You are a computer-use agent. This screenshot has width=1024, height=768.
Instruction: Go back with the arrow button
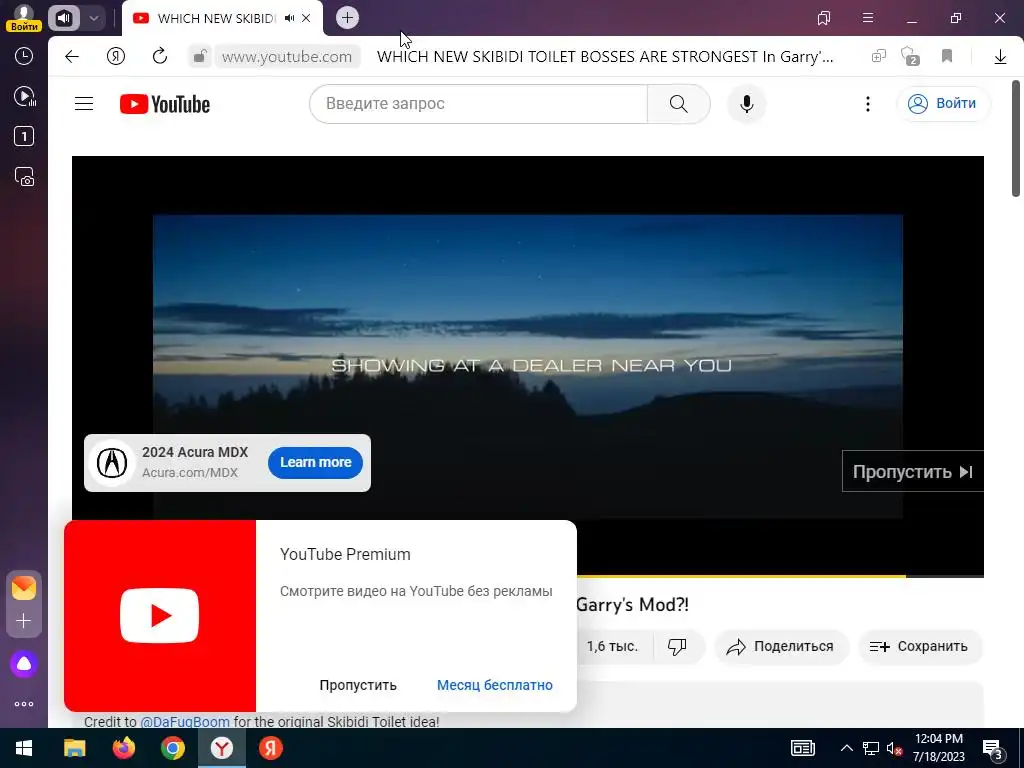pos(72,57)
